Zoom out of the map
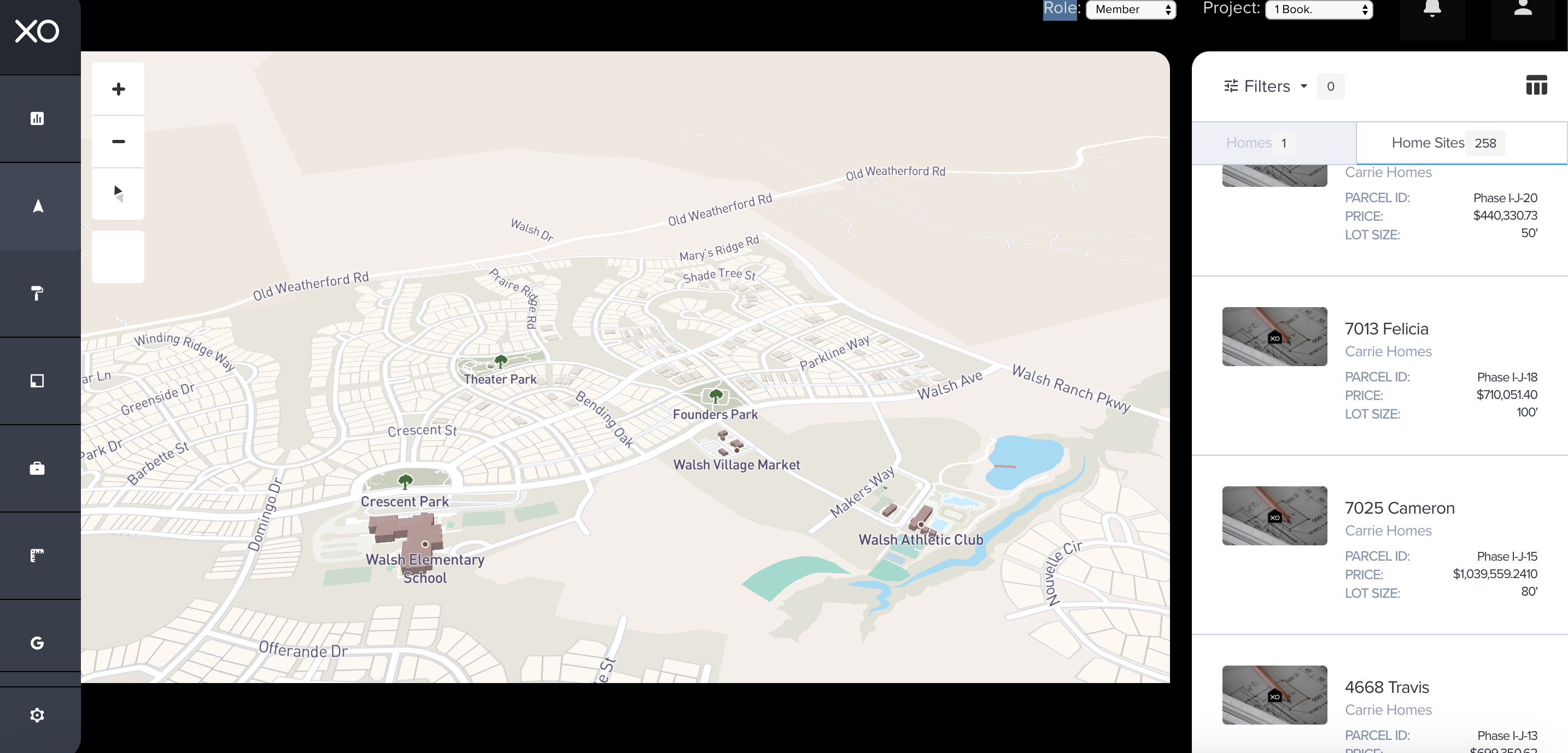Image resolution: width=1568 pixels, height=753 pixels. [118, 141]
